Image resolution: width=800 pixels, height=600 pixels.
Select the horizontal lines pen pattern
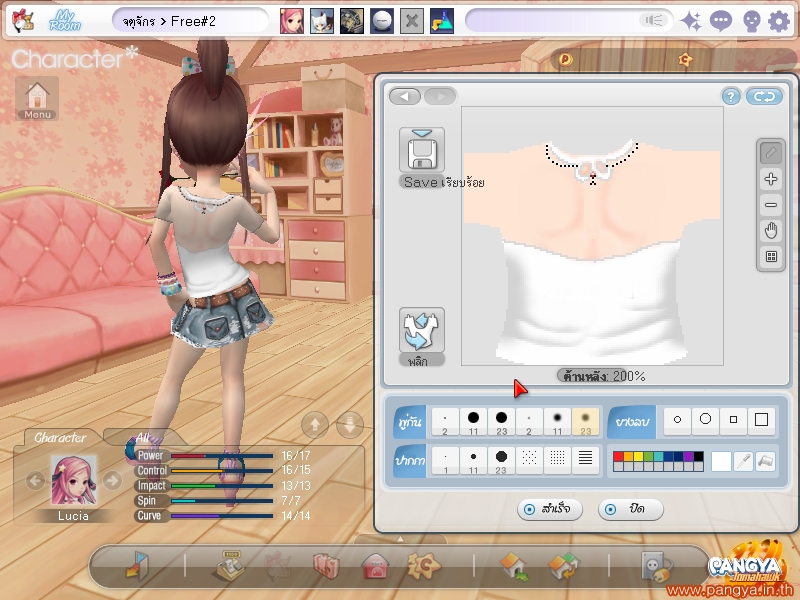585,461
